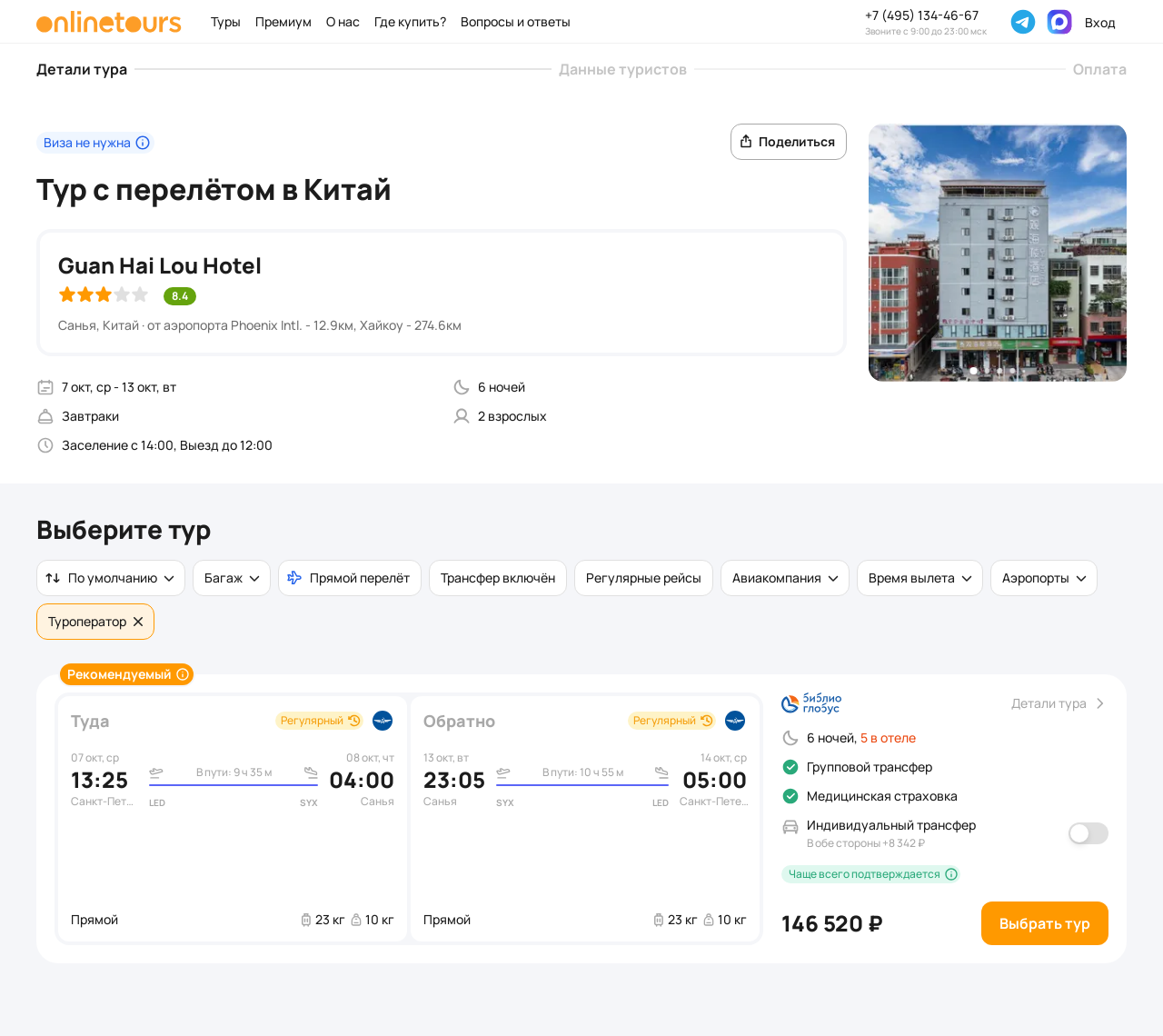1163x1036 pixels.
Task: Open Детали тура chevron link
Action: click(x=1059, y=703)
